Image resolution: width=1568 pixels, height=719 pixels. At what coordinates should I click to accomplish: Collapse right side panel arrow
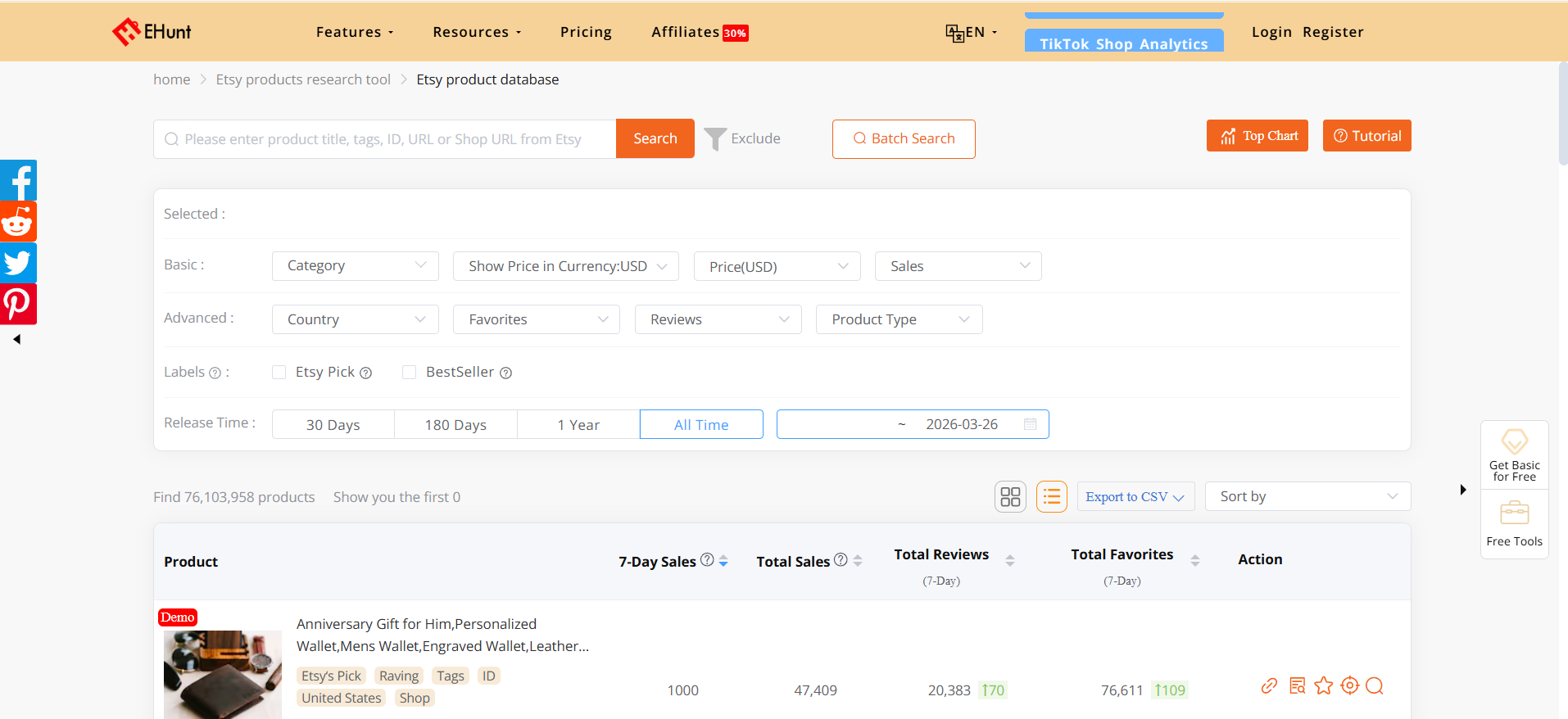(1463, 490)
